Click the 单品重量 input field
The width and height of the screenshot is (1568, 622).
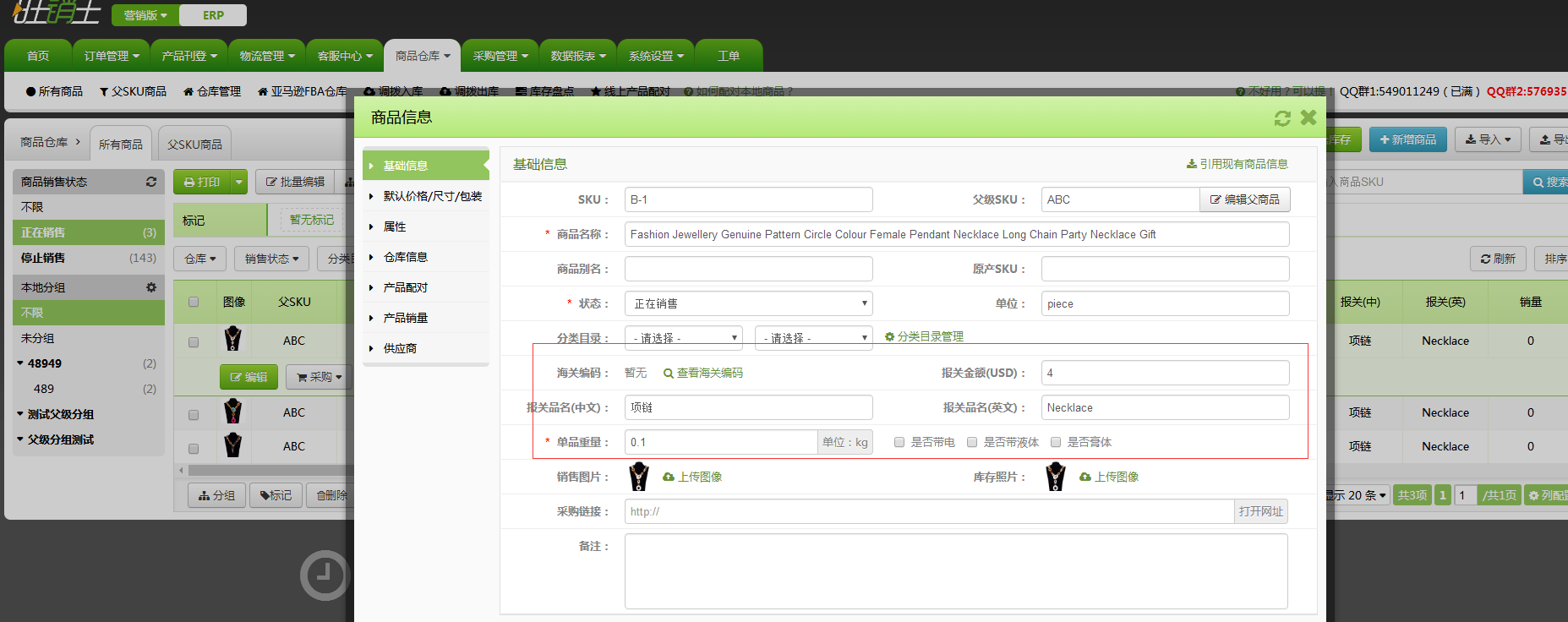721,442
